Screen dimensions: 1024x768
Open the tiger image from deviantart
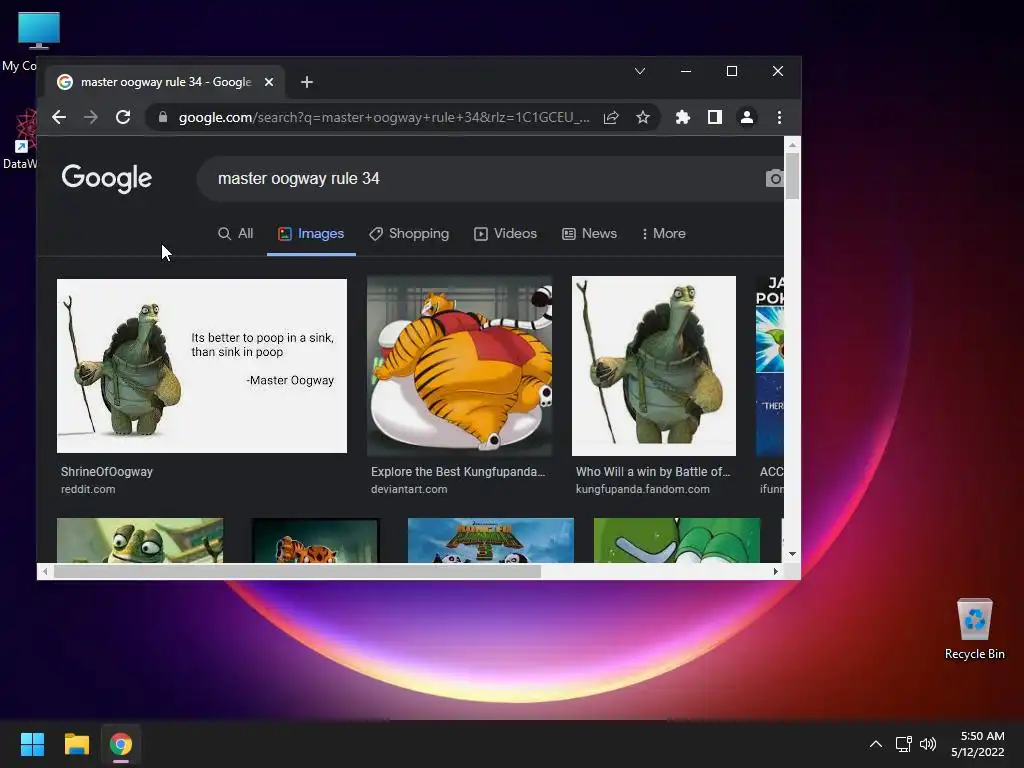[x=460, y=366]
